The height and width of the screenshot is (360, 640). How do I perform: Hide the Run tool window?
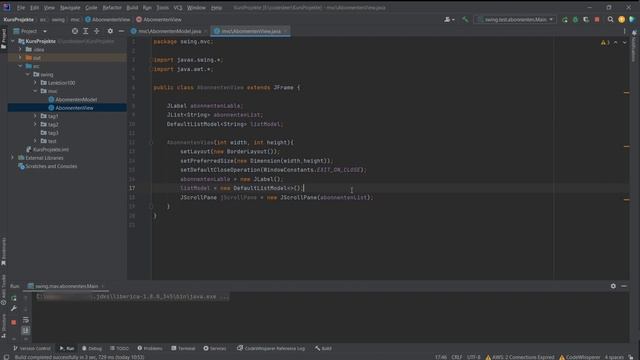pyautogui.click(x=624, y=286)
